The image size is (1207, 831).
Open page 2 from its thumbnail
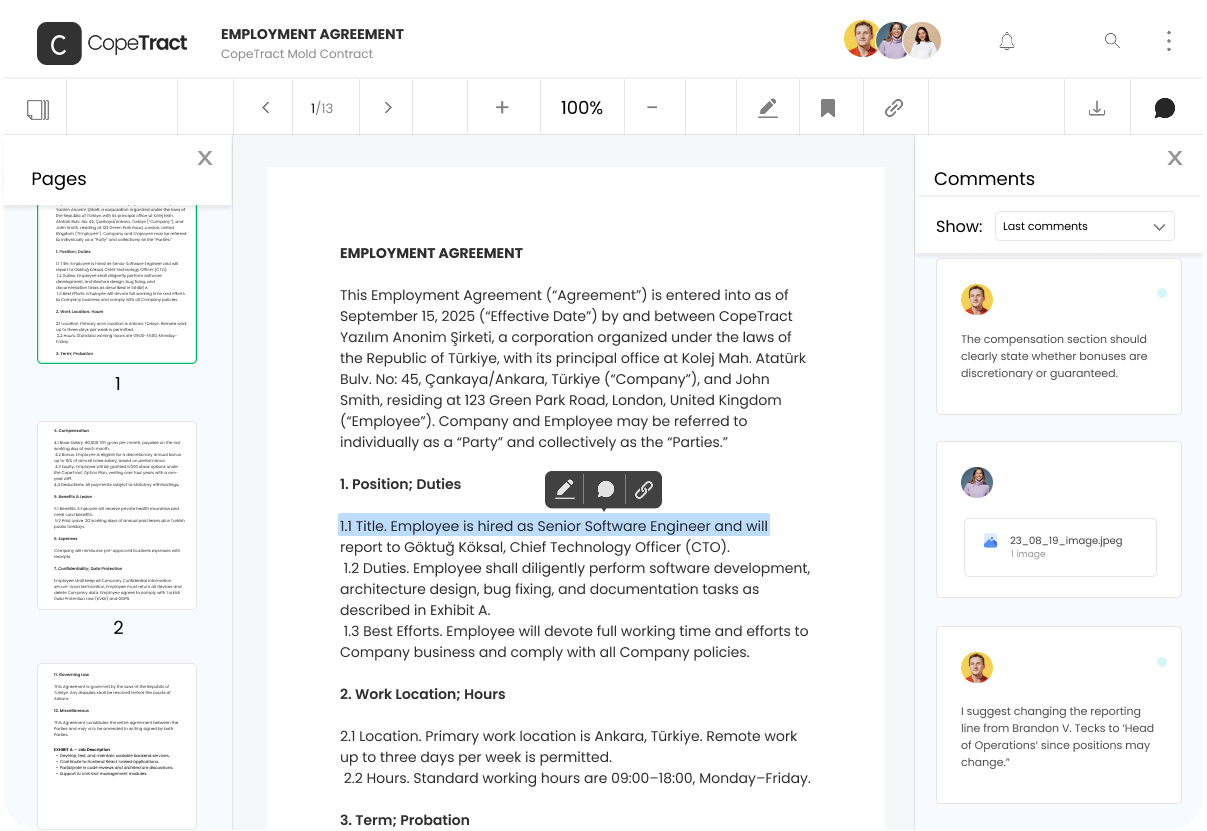click(x=117, y=514)
